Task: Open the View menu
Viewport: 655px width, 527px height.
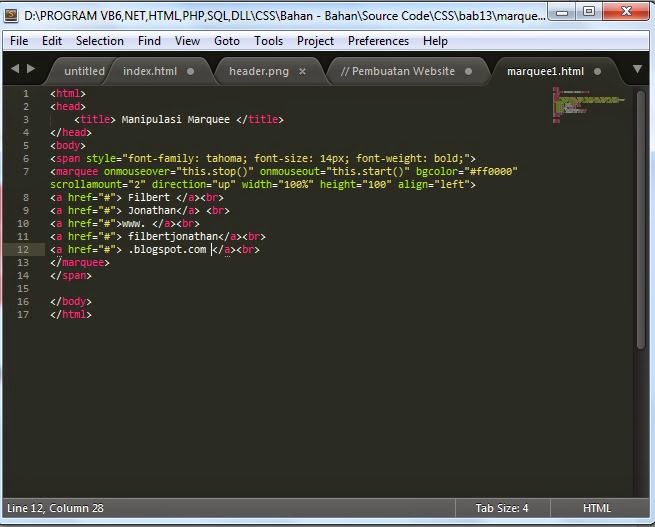Action: coord(187,41)
